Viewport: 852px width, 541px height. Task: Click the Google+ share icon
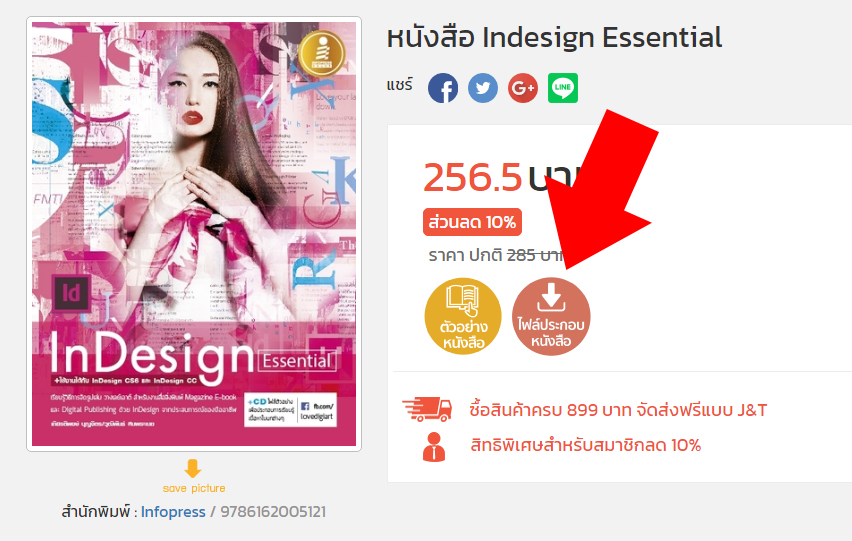[523, 88]
